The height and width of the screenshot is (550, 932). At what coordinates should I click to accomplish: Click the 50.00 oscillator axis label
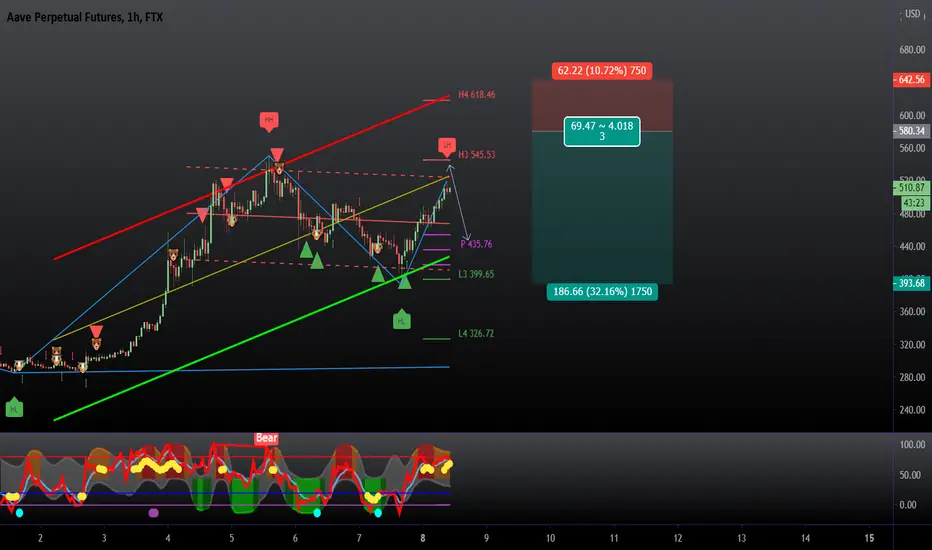tap(912, 475)
